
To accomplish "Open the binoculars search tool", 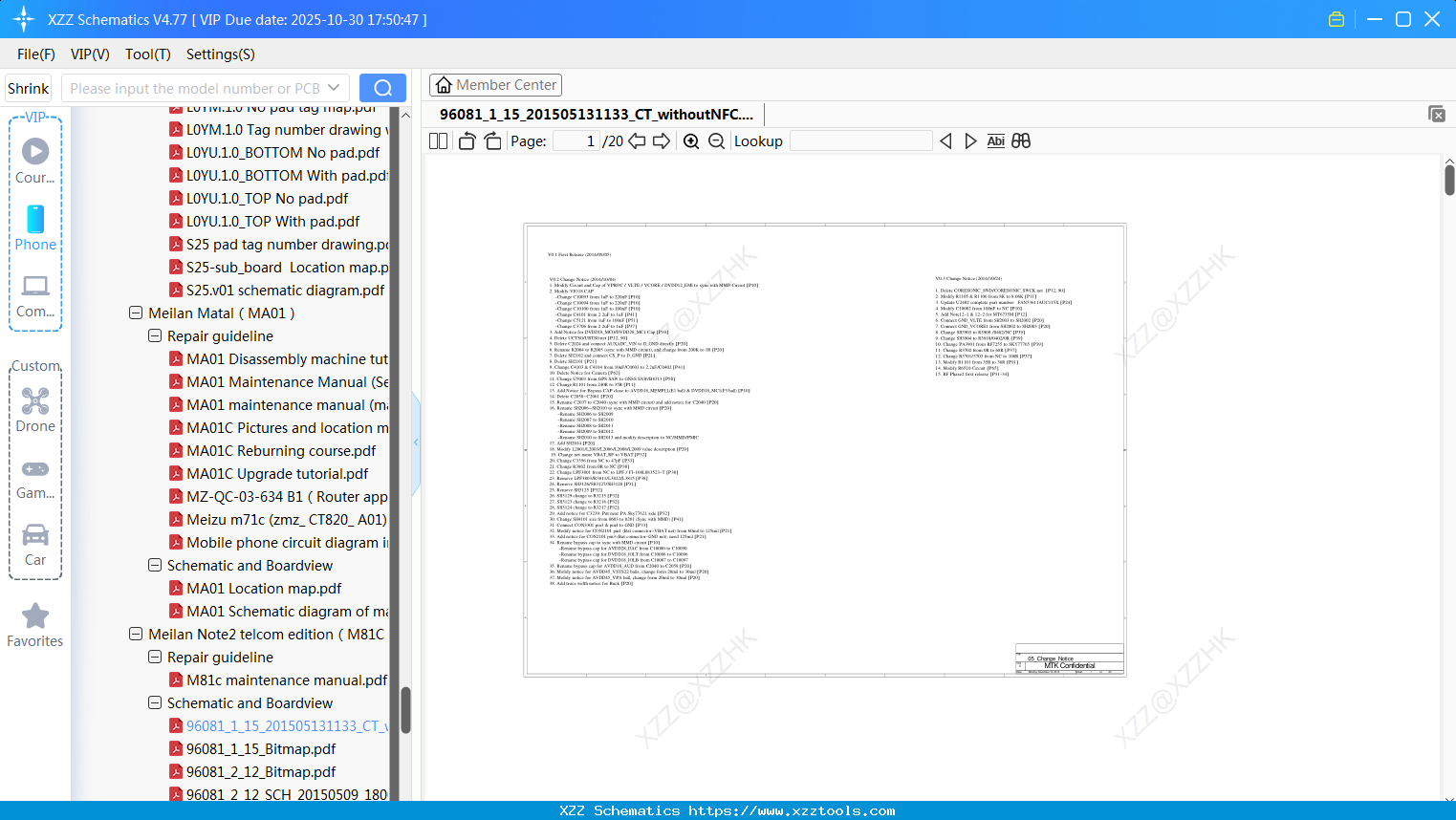I will pos(1020,140).
